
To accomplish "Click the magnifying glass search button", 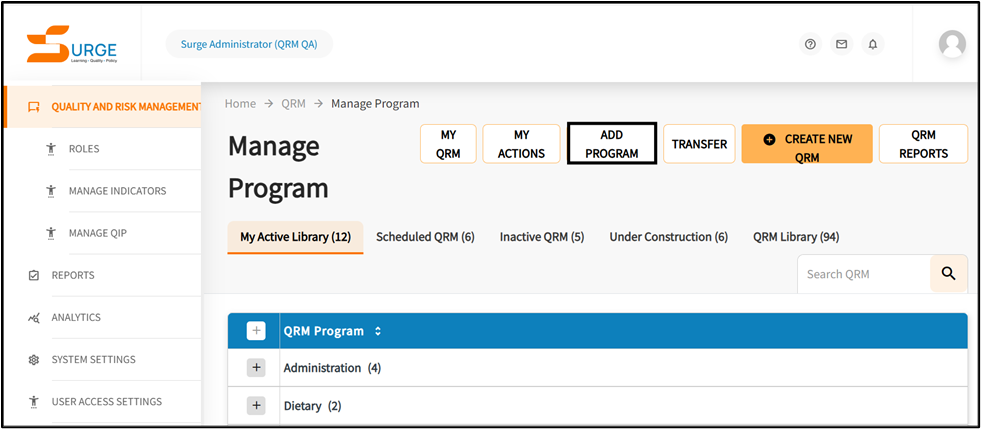I will (x=948, y=273).
